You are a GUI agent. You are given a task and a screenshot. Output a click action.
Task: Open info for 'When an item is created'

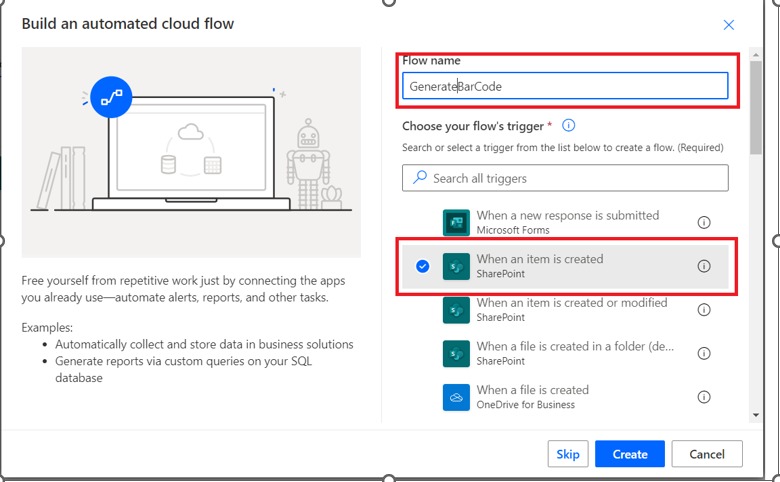(704, 266)
